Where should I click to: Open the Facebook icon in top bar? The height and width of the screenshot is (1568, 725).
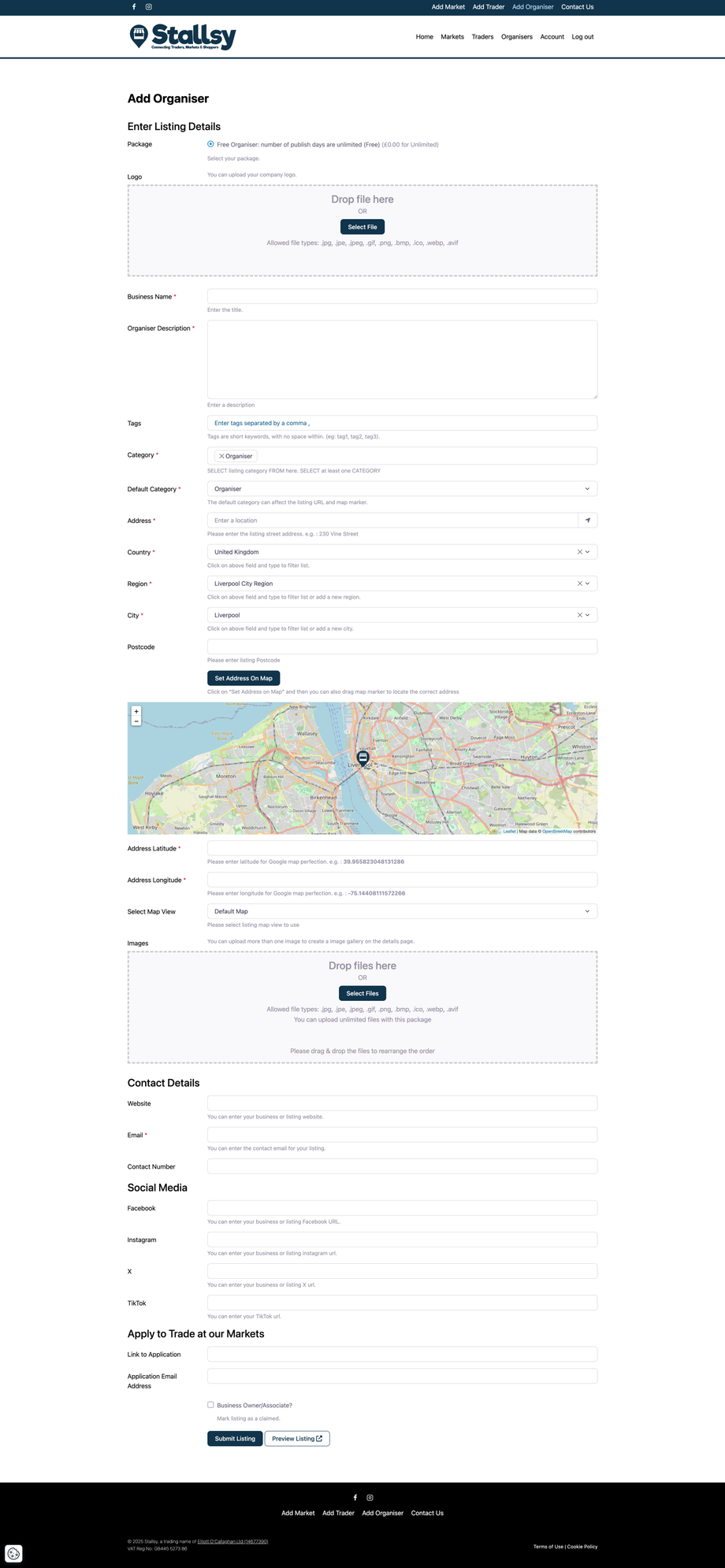134,7
